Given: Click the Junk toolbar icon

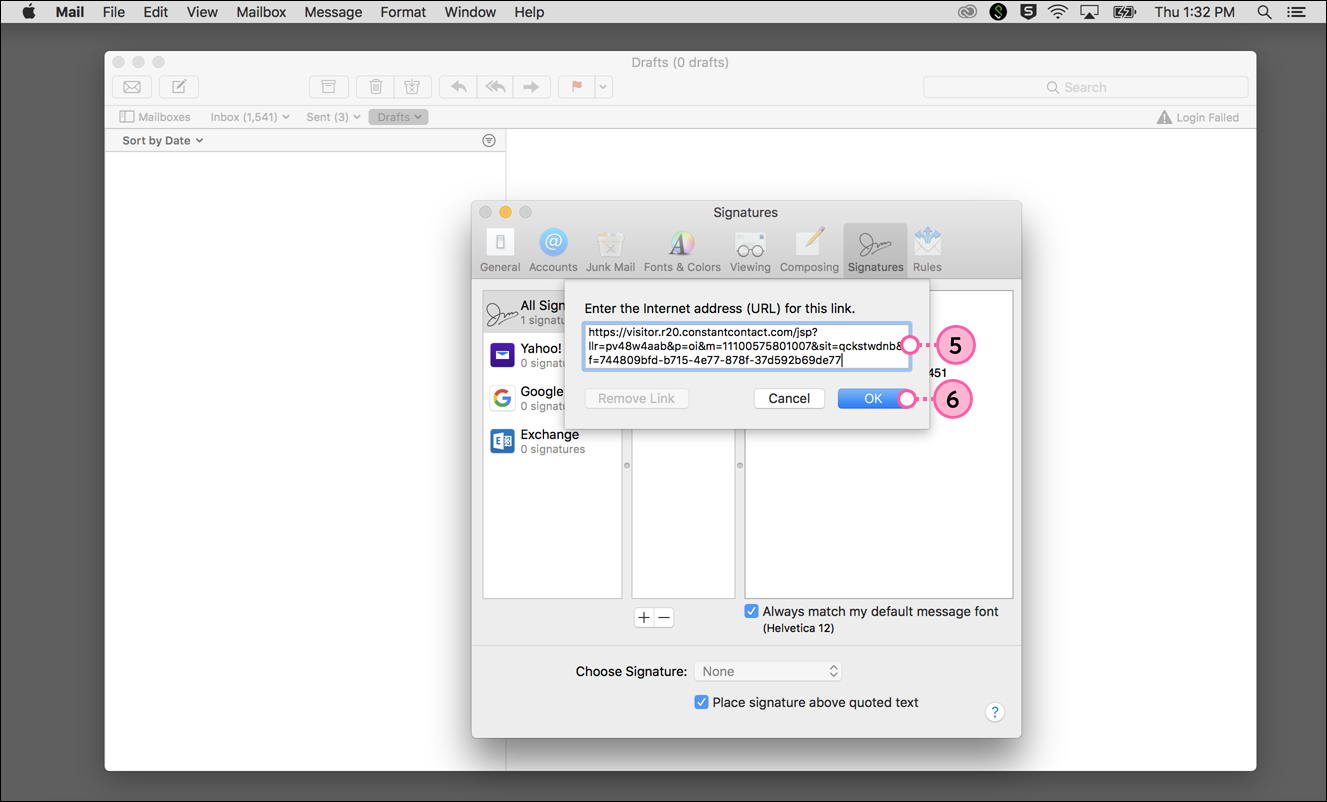Looking at the screenshot, I should click(x=413, y=87).
